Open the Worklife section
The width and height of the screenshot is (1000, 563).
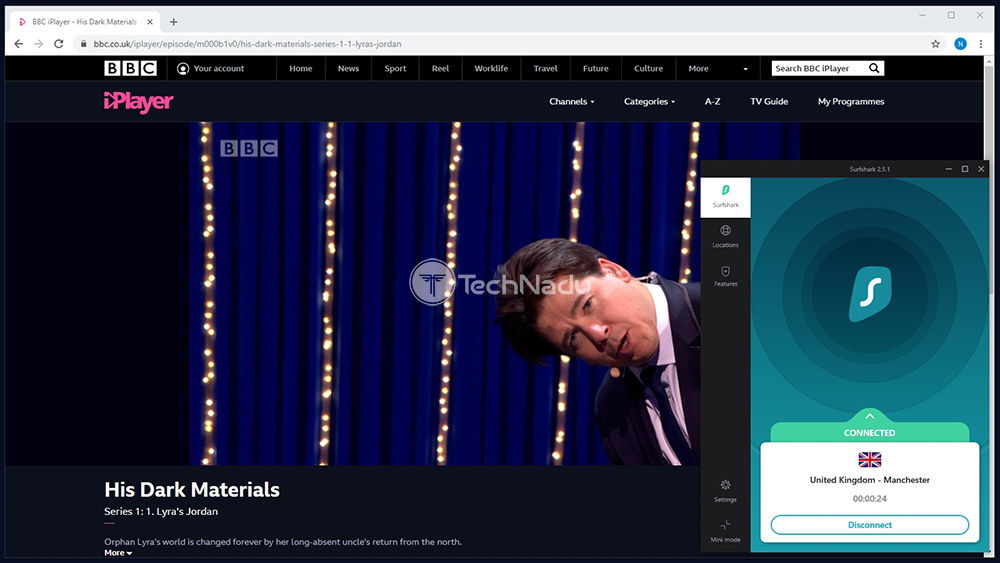pyautogui.click(x=491, y=68)
